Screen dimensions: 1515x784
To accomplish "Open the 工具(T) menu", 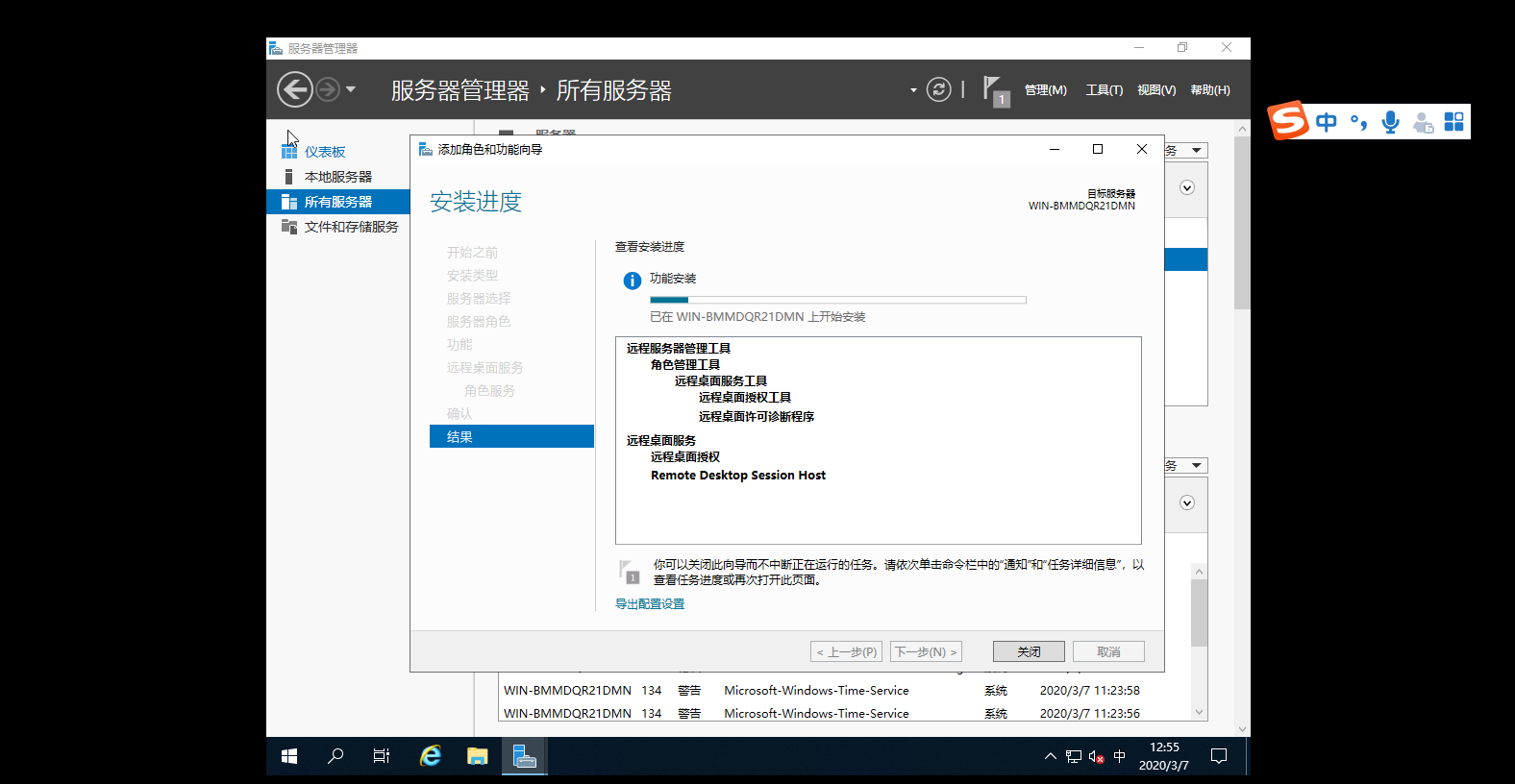I will click(1105, 90).
